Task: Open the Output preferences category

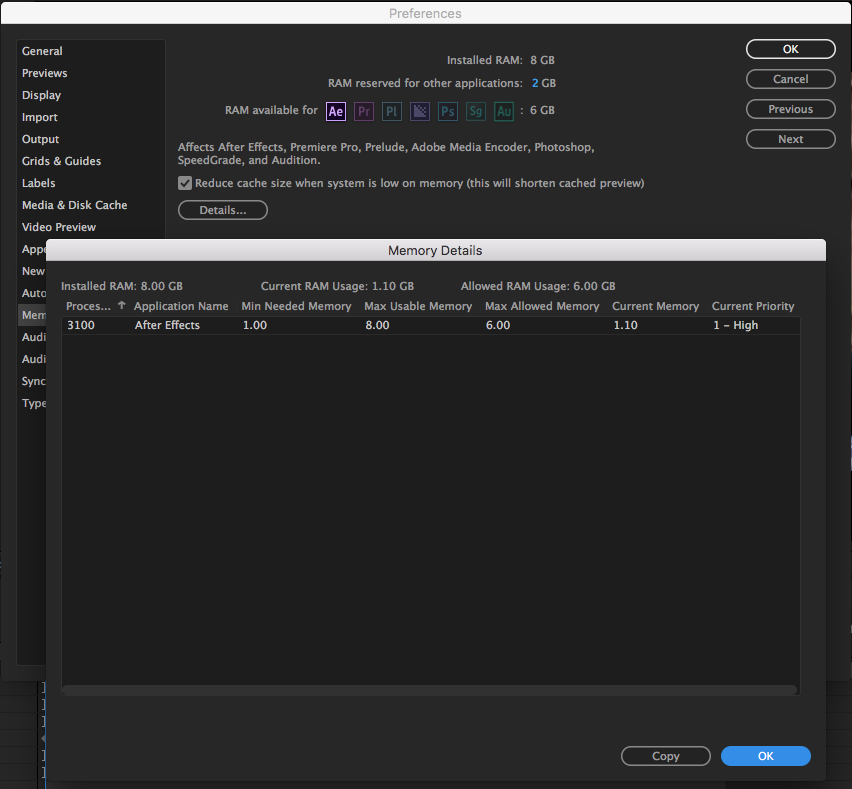Action: (x=40, y=139)
